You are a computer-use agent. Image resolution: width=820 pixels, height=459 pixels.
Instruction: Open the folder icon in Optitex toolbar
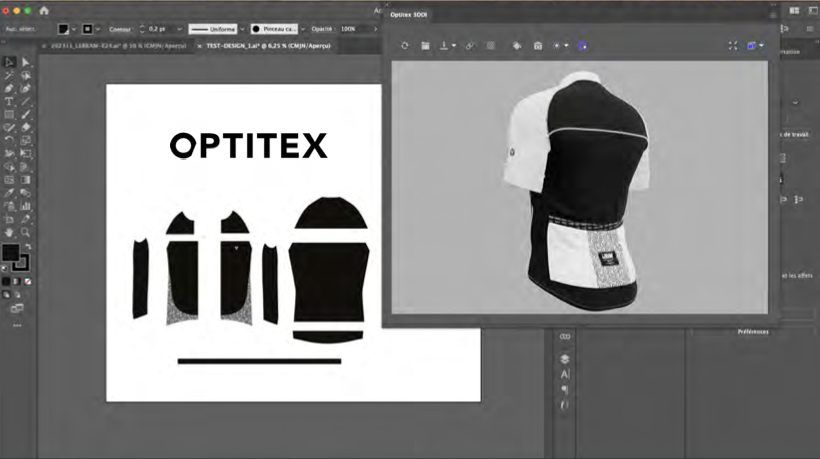click(x=425, y=46)
